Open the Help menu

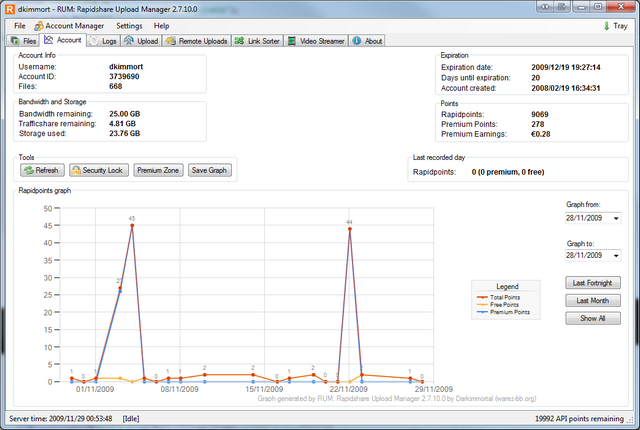point(161,26)
